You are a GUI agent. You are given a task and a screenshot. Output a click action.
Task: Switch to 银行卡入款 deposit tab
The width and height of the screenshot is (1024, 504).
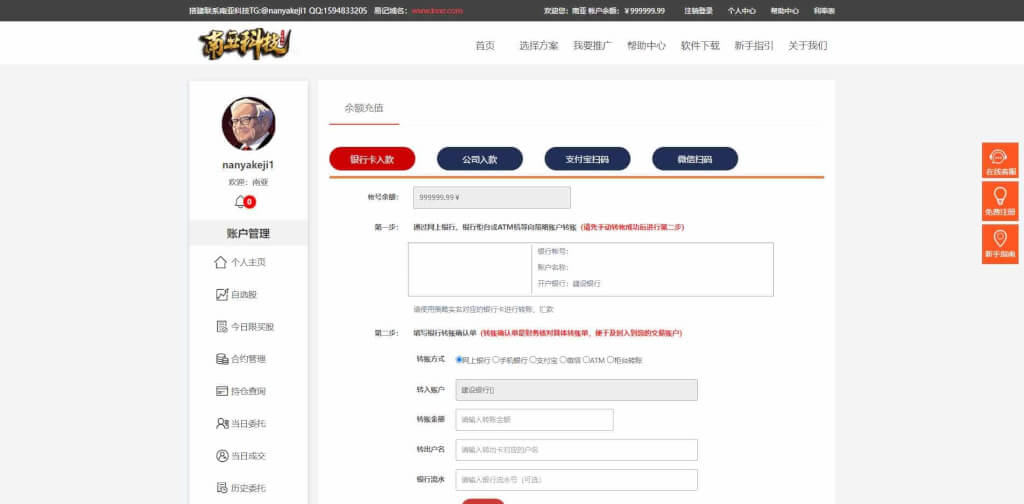click(372, 159)
